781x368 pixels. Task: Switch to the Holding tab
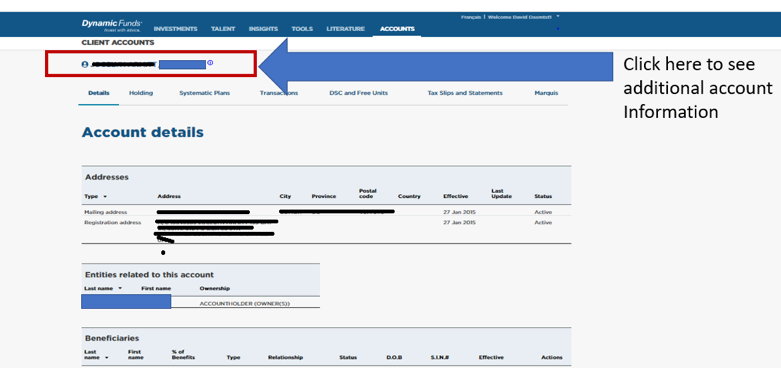tap(141, 93)
